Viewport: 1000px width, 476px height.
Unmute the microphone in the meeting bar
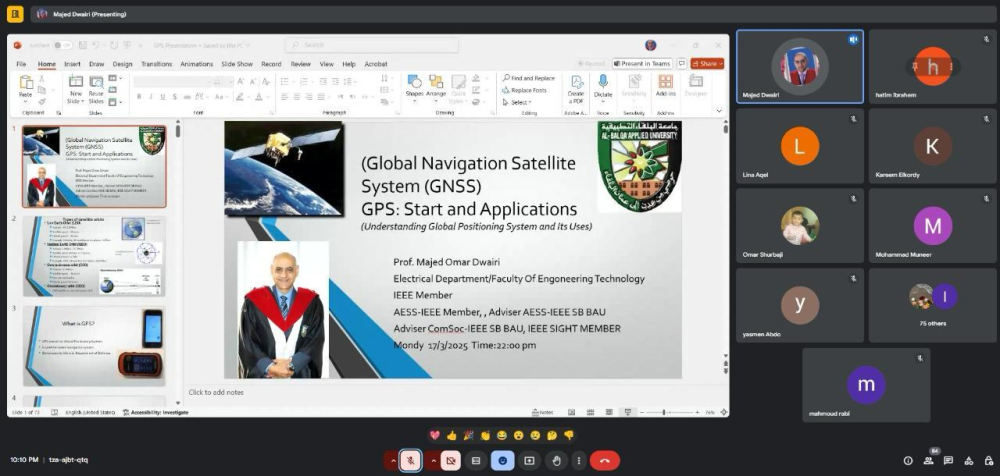[x=410, y=460]
